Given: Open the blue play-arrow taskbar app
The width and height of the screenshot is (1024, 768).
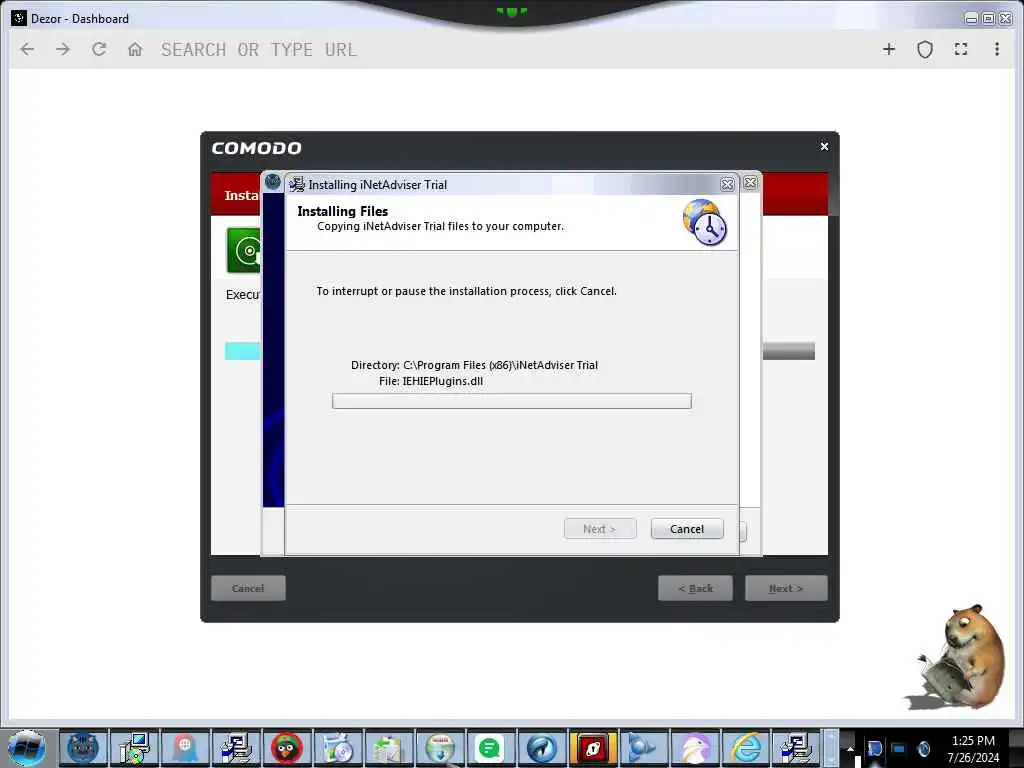Looking at the screenshot, I should pos(643,748).
